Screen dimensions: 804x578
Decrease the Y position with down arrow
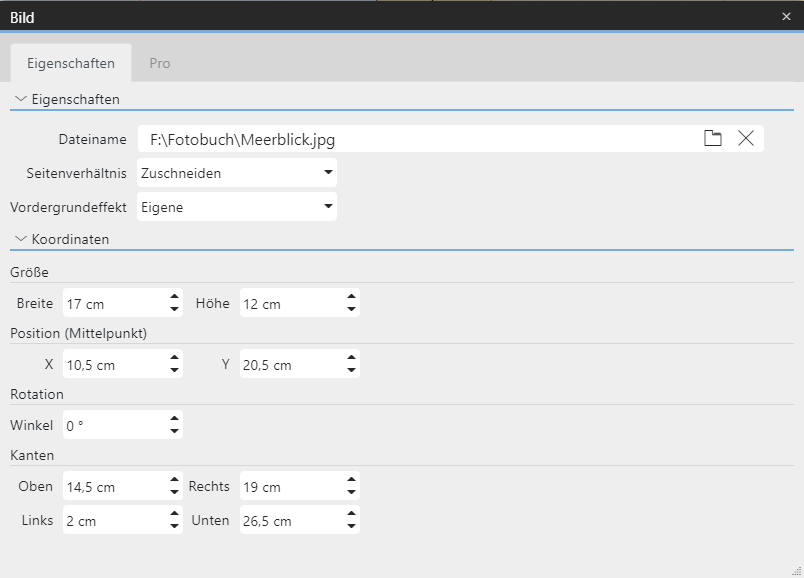(351, 371)
